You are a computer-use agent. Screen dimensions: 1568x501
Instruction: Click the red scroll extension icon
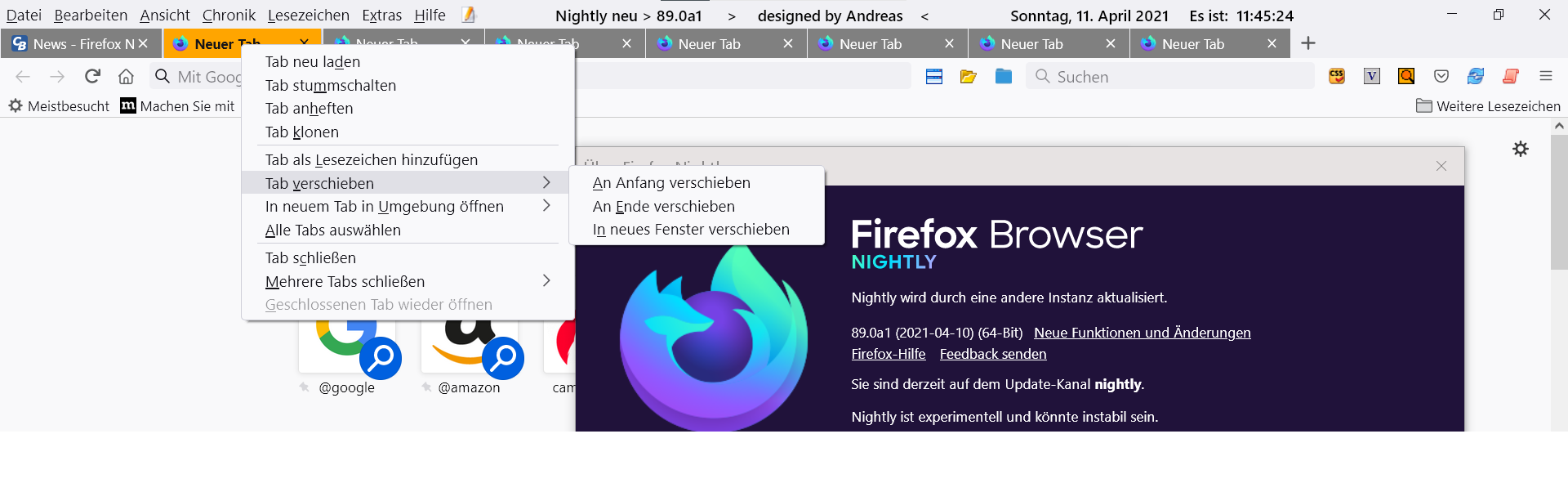(x=1511, y=76)
